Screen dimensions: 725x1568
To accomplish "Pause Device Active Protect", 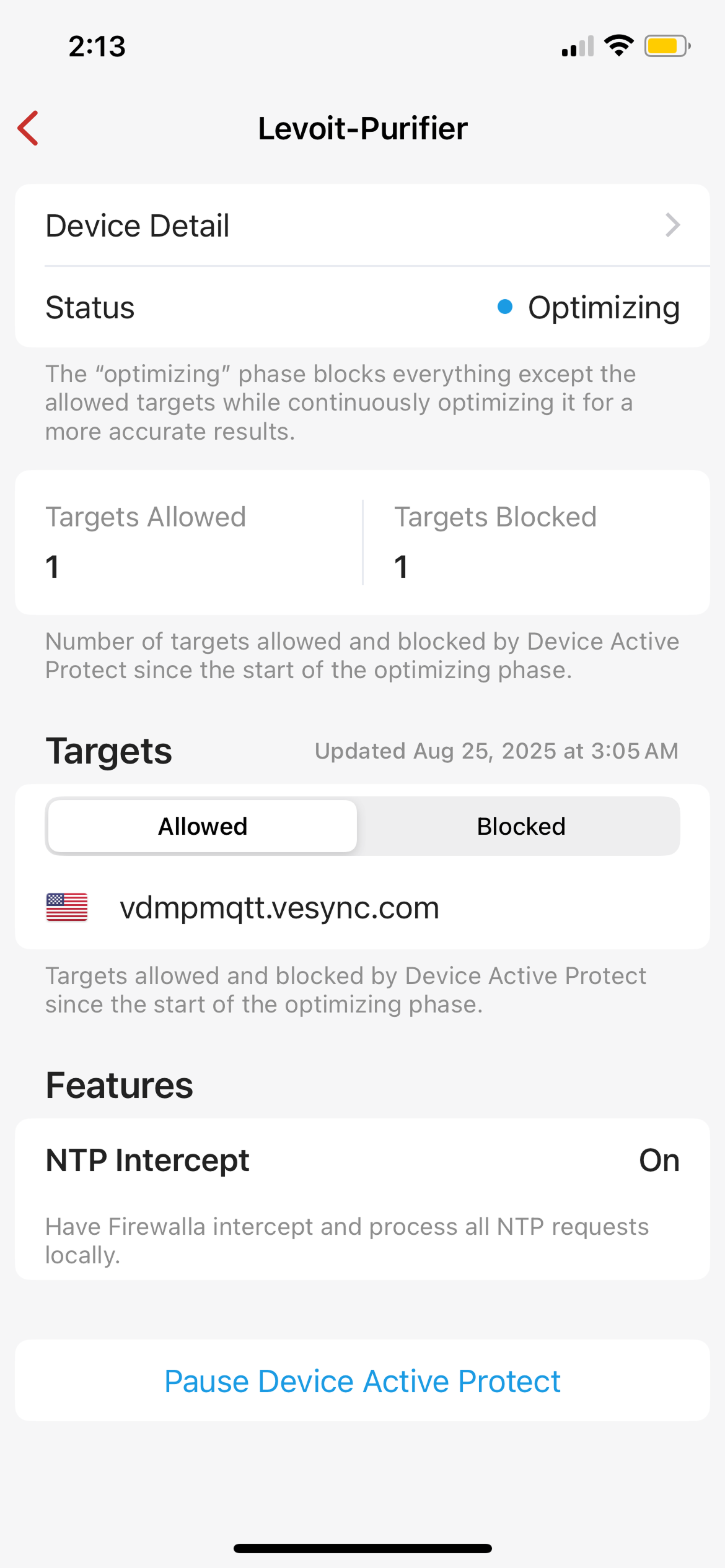I will tap(362, 1381).
